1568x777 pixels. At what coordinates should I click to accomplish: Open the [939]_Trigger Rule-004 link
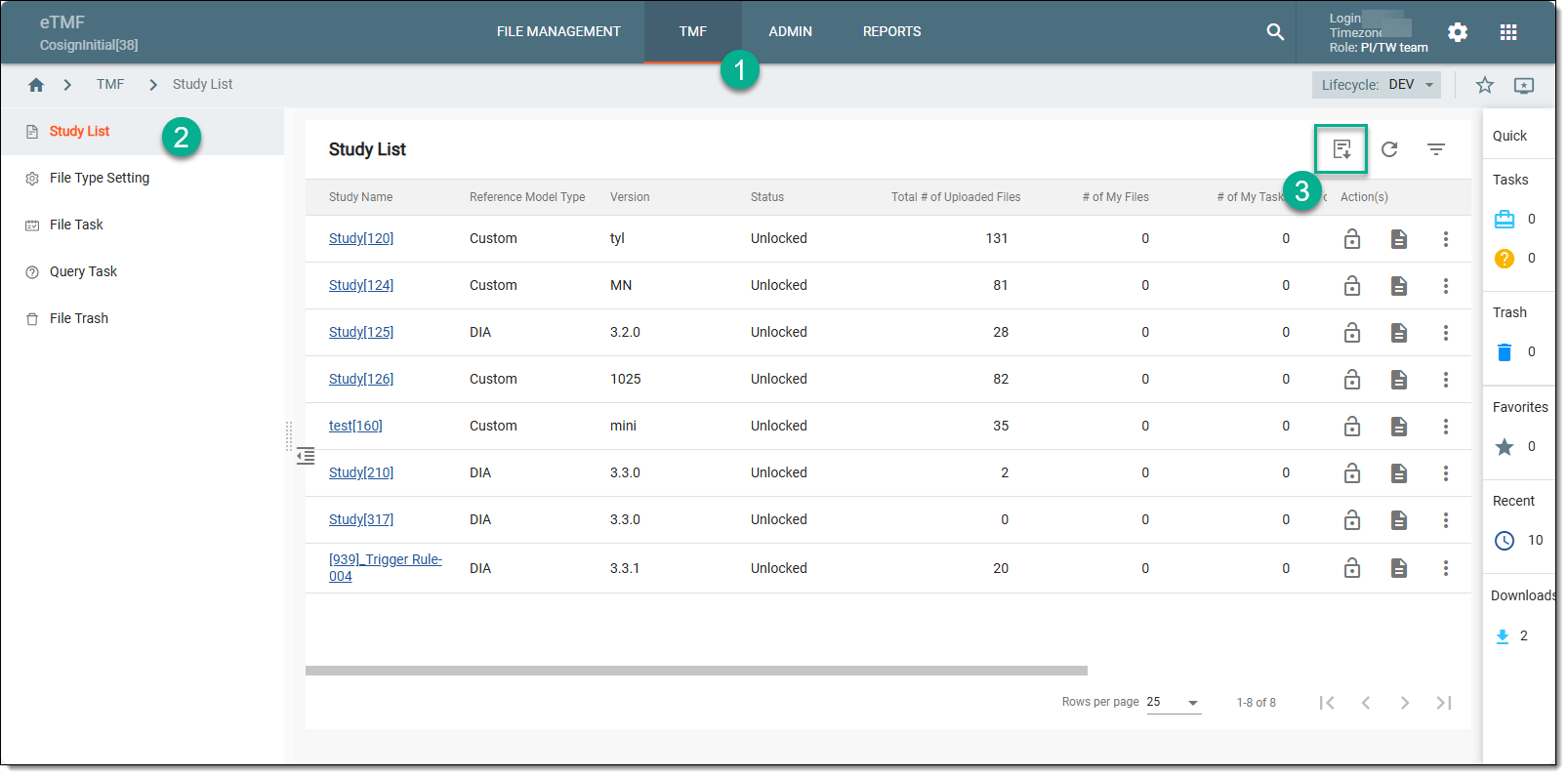click(385, 568)
